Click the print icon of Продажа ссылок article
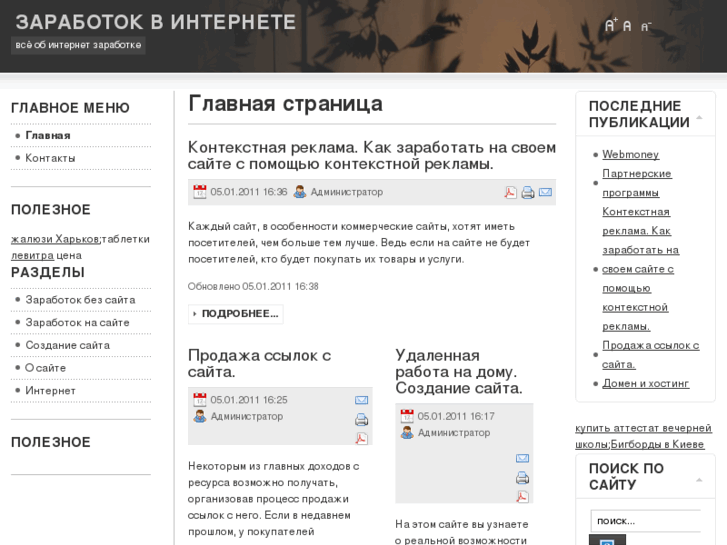 click(361, 419)
